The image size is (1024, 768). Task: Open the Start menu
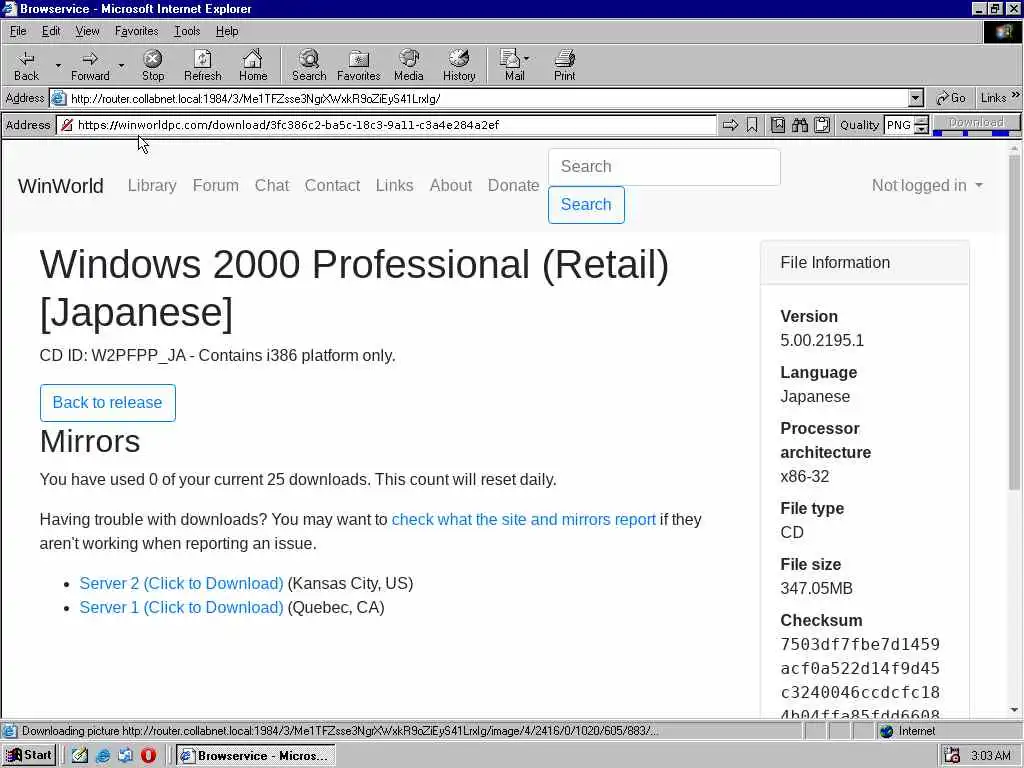tap(29, 756)
